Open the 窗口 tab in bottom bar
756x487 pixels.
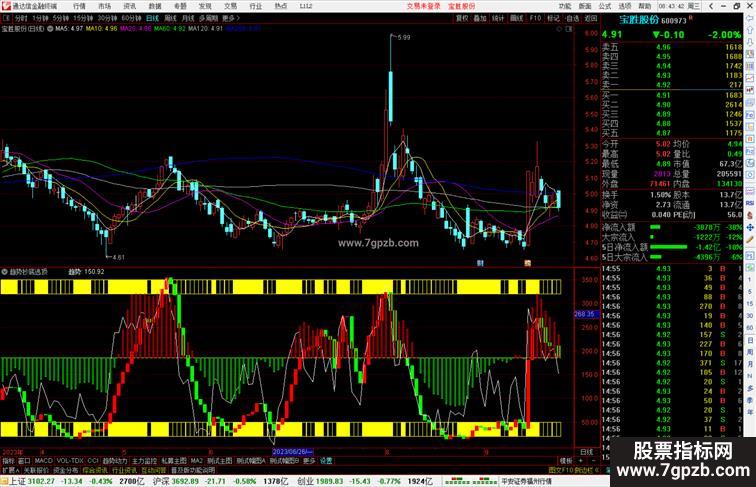pyautogui.click(x=24, y=461)
